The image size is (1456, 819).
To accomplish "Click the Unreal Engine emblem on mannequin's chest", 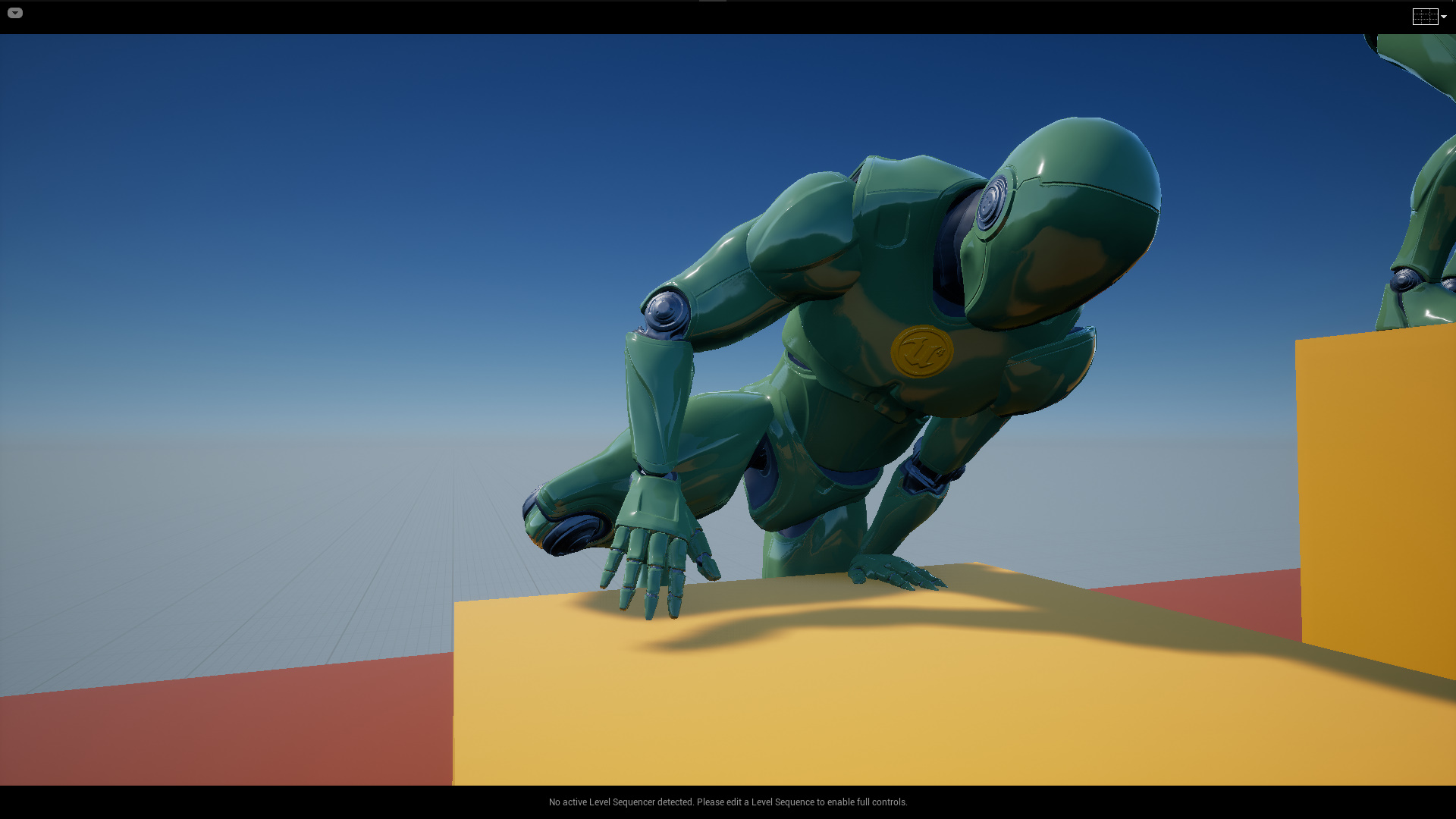I will pos(921,350).
